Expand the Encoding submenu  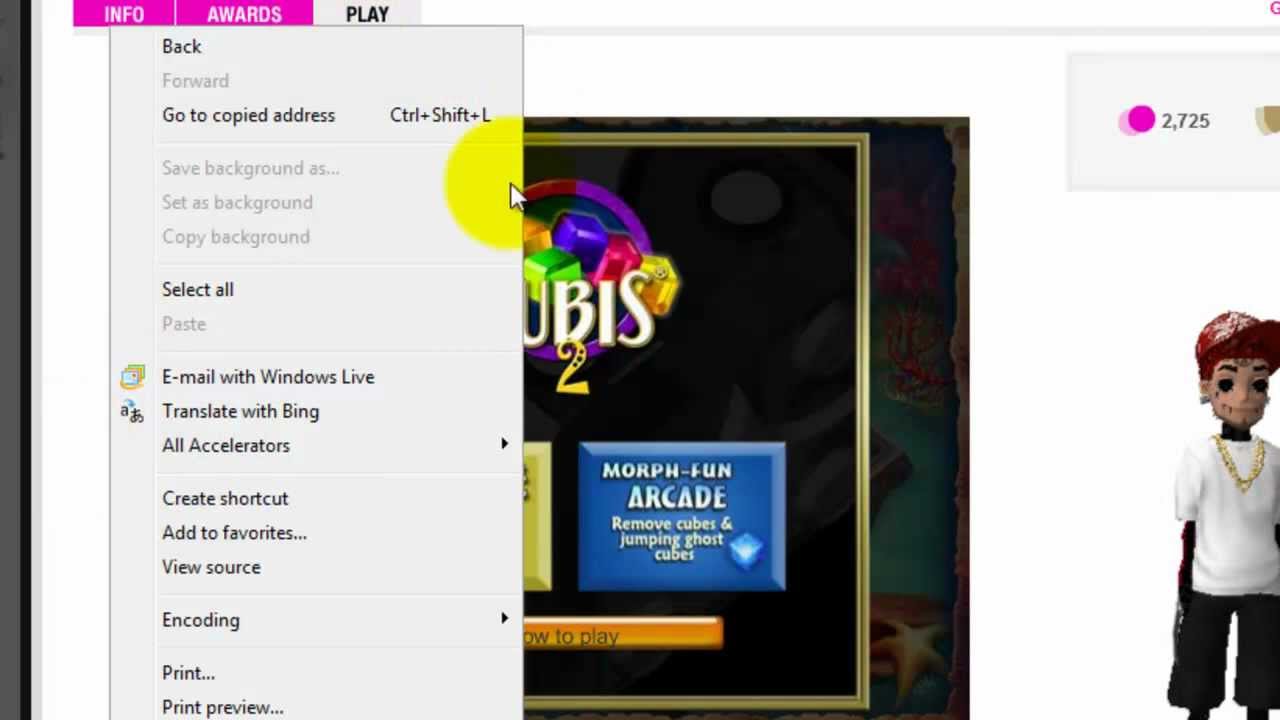pos(316,620)
